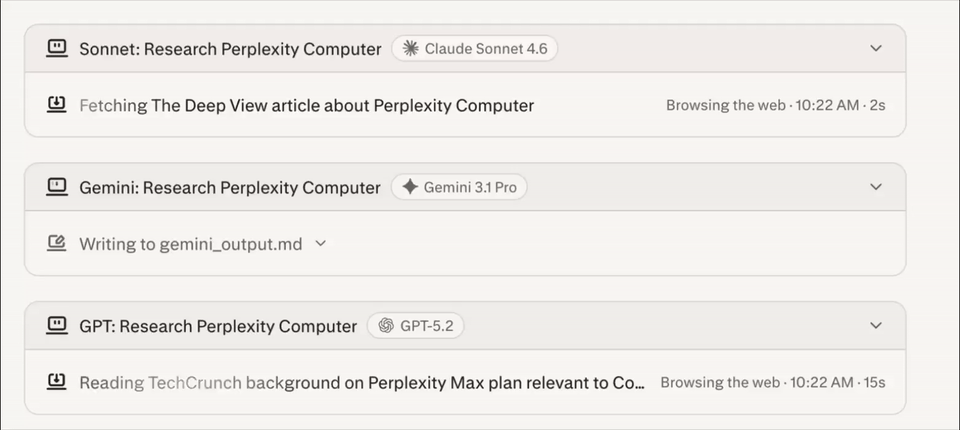This screenshot has width=960, height=430.
Task: Click the reading download icon beside TechCrunch
Action: tap(57, 381)
